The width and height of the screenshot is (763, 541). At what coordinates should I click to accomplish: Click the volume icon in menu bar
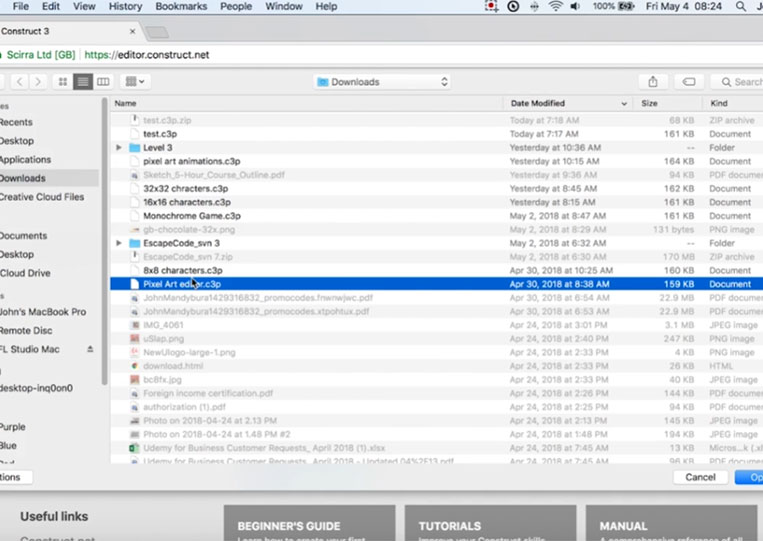tap(575, 6)
